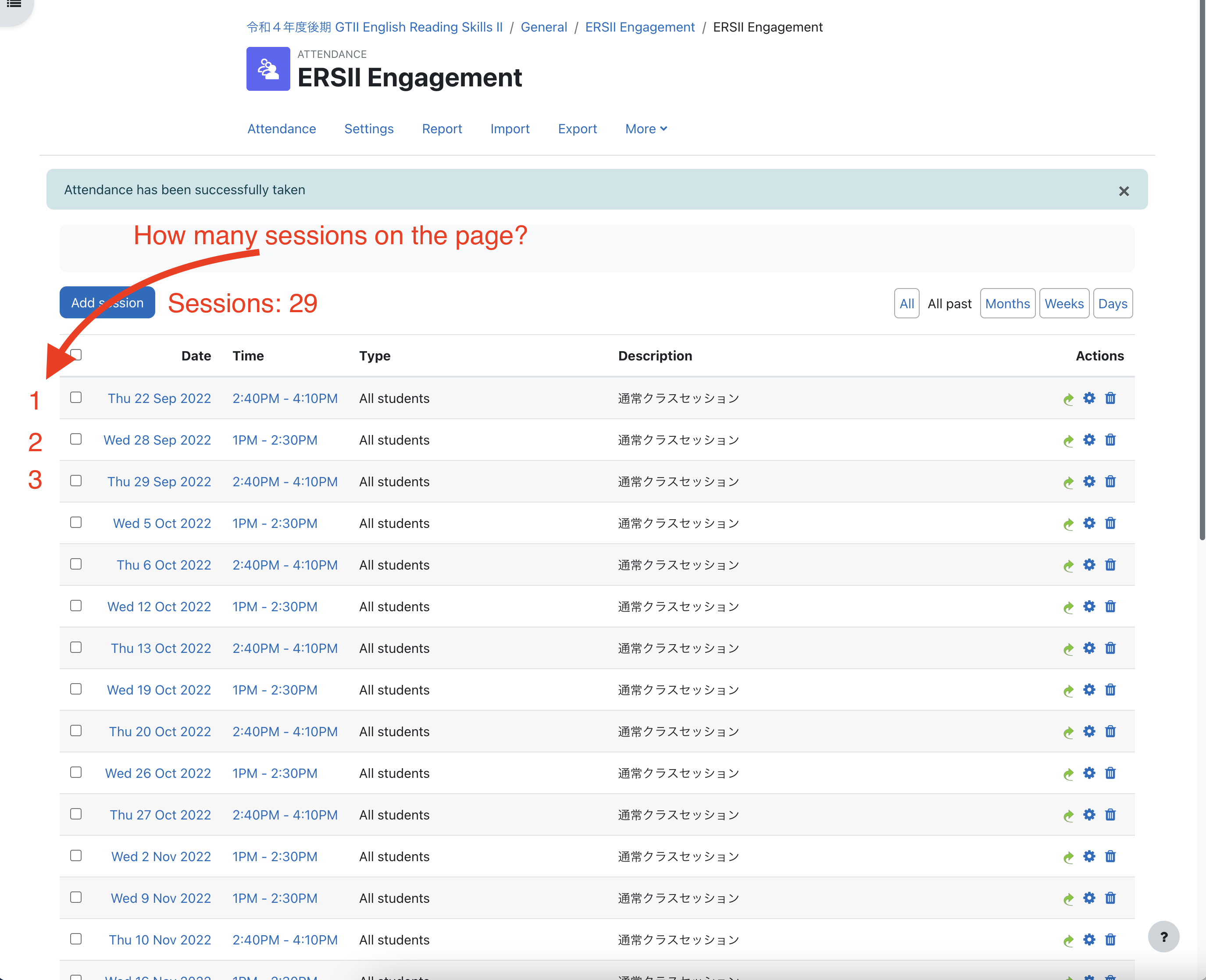Delete the Thu 29 Sep 2022 session
The width and height of the screenshot is (1206, 980).
(x=1110, y=481)
